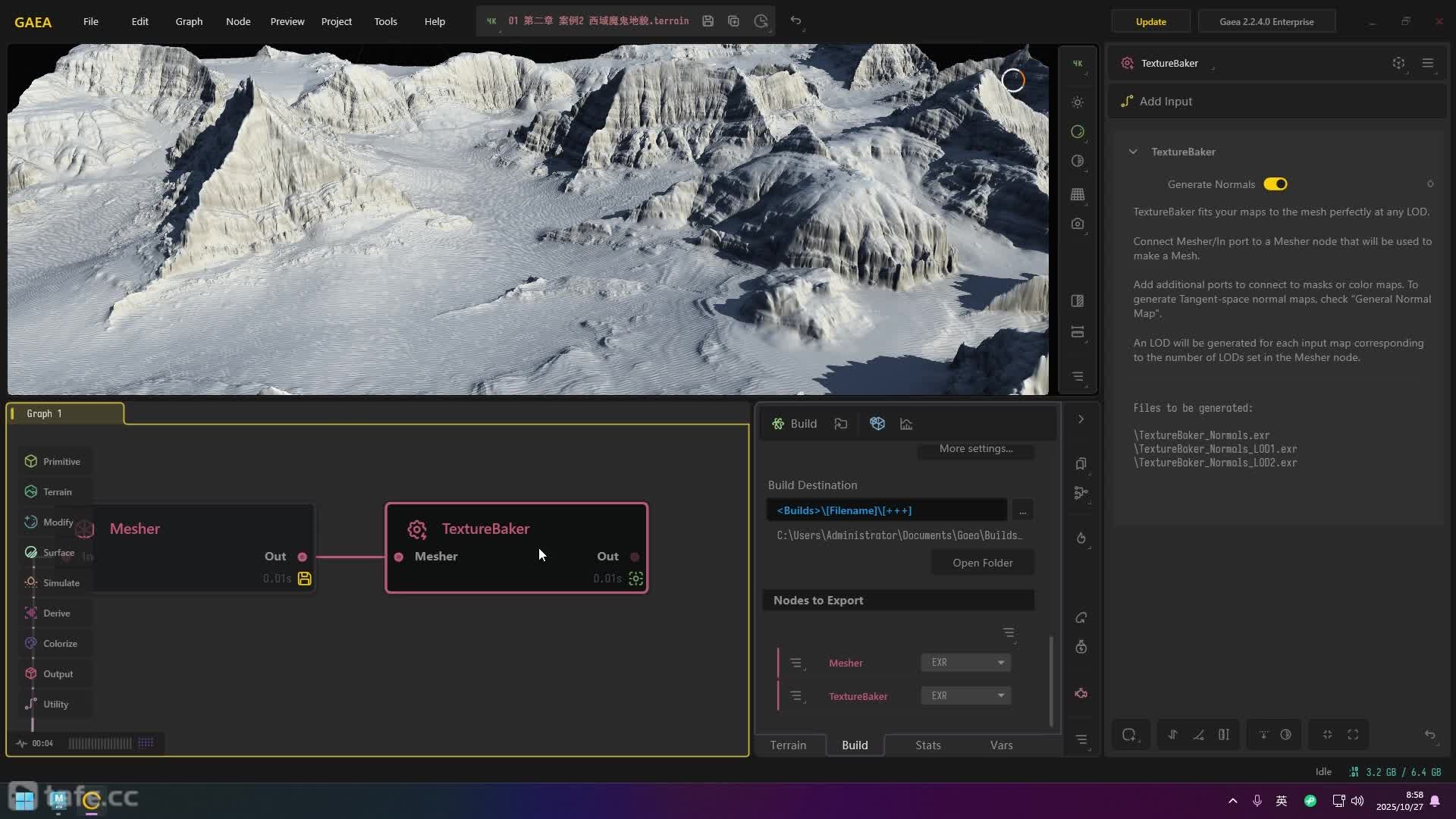Click the Add Input icon
Screen dimensions: 1456x819
(x=1127, y=102)
